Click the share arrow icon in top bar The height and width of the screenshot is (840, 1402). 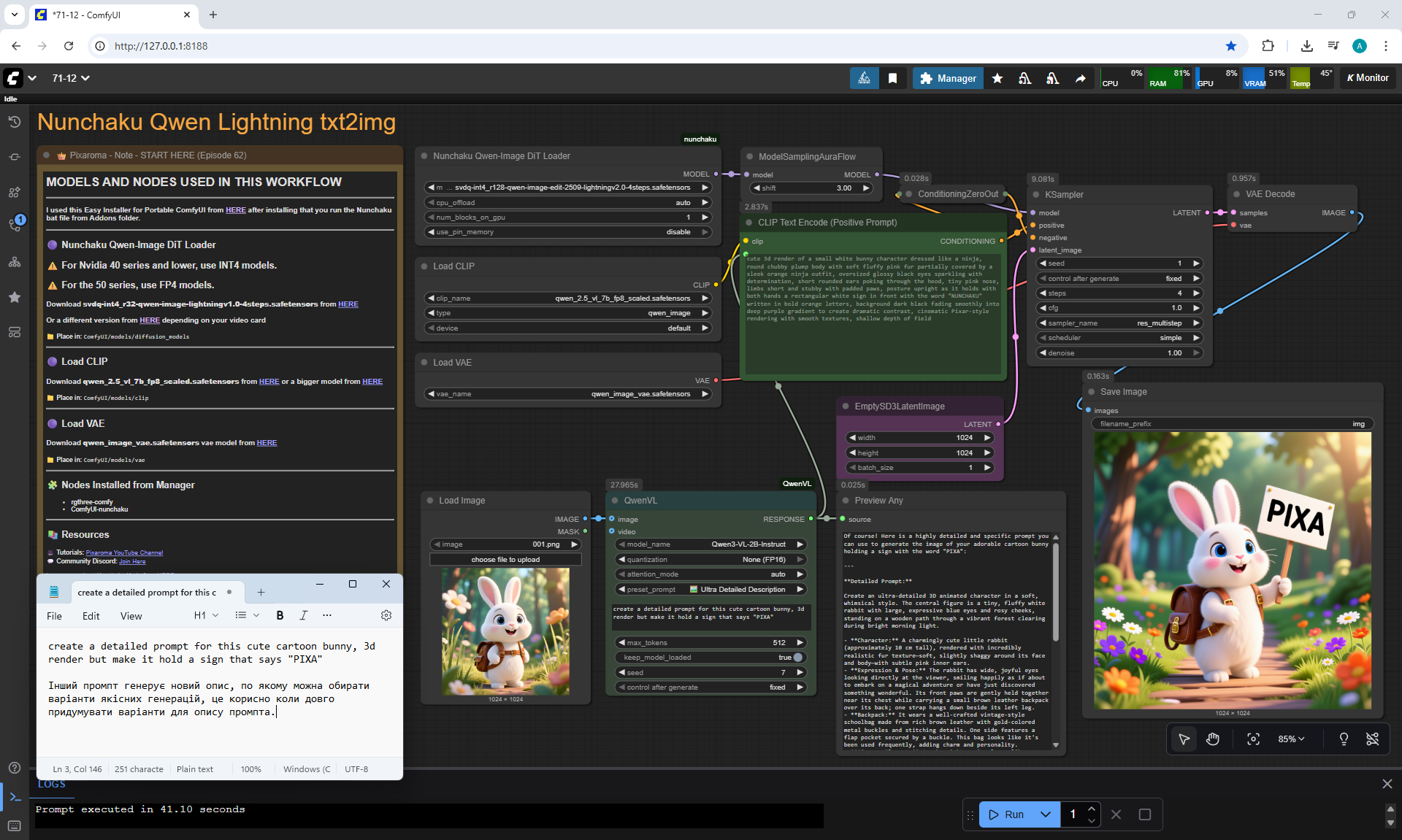(1080, 78)
